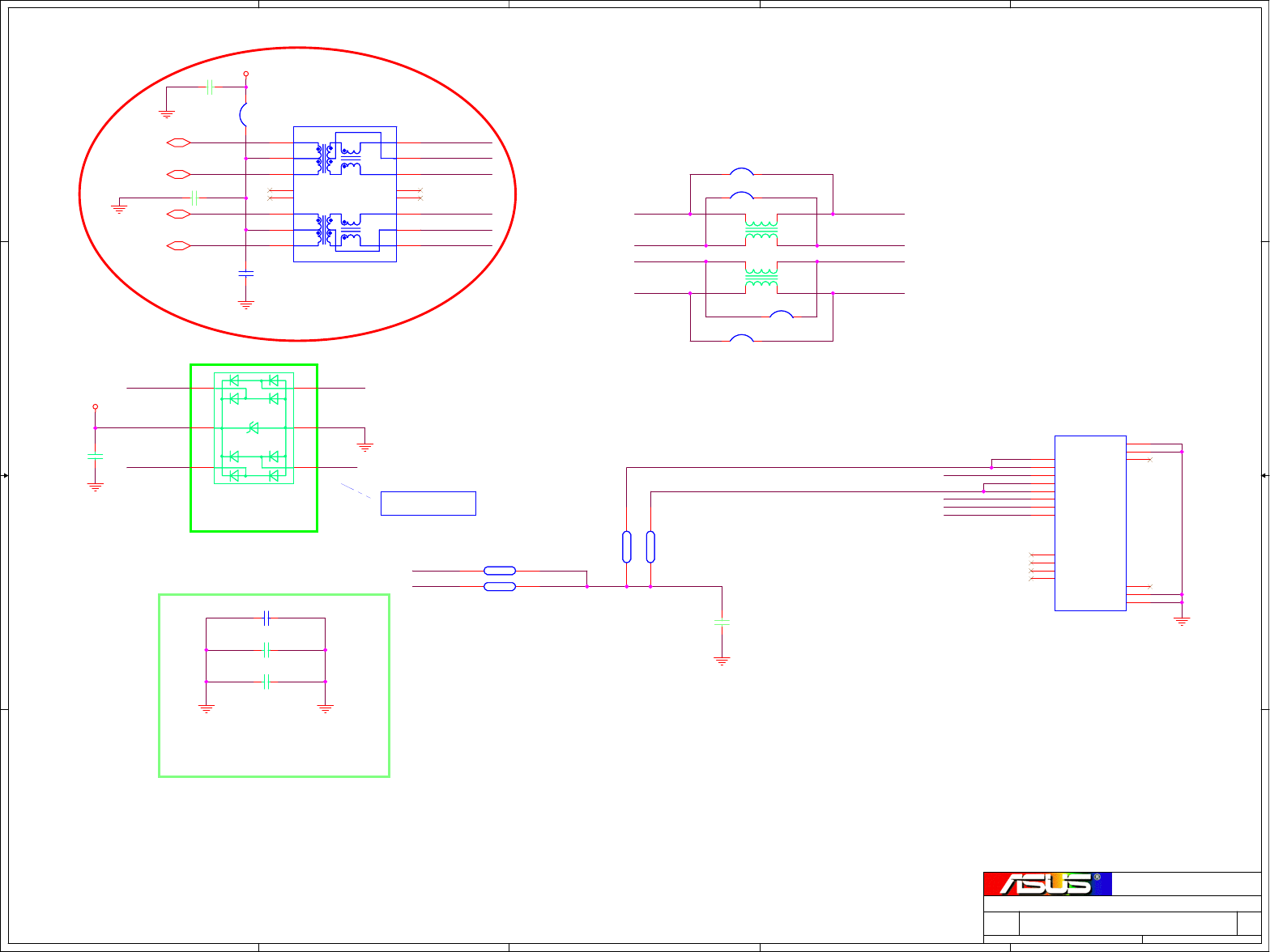Screen dimensions: 1270x952
Task: Select the Zener diode in the diode array center
Action: [253, 427]
